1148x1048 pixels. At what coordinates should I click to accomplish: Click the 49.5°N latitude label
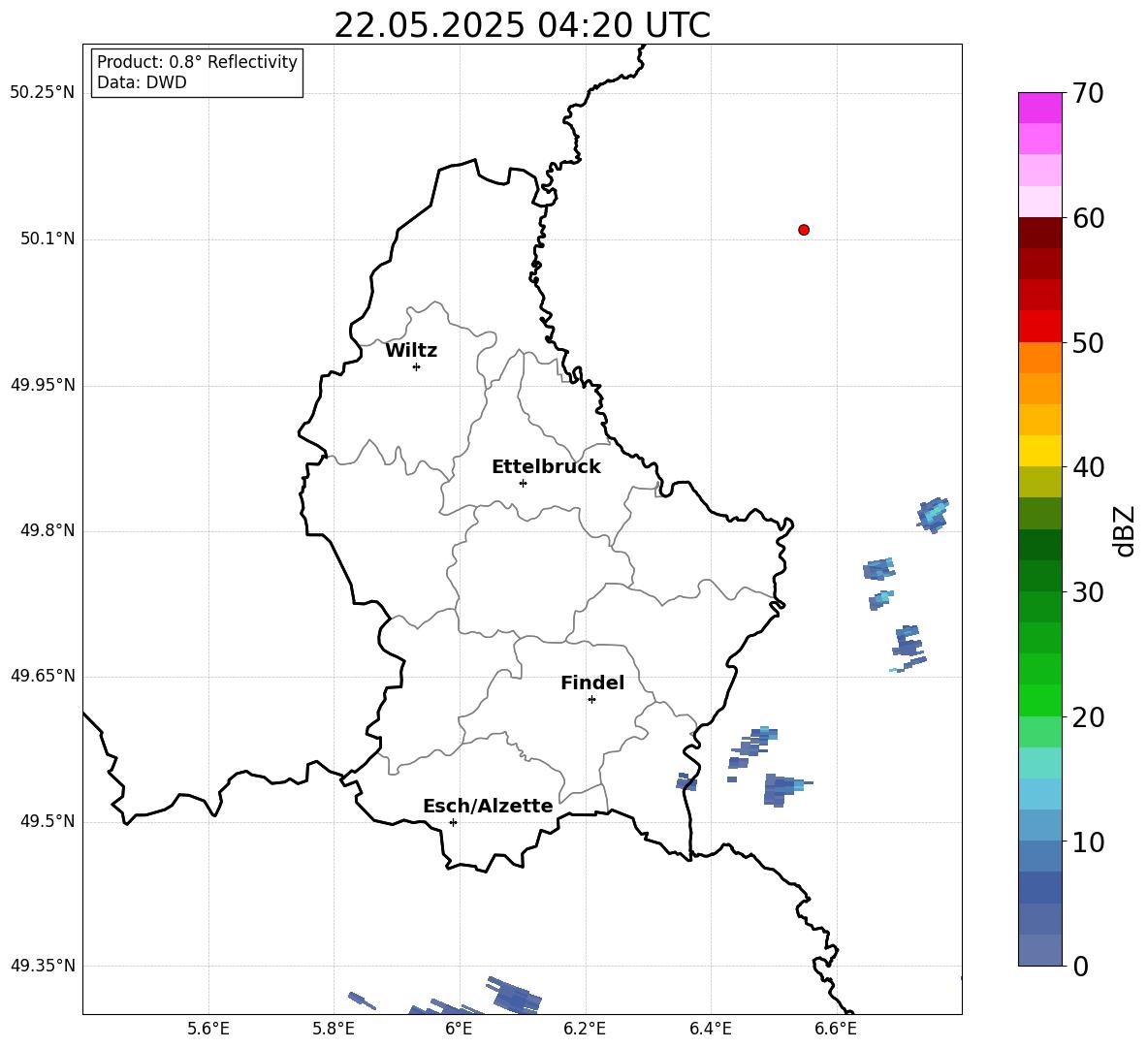(x=48, y=821)
